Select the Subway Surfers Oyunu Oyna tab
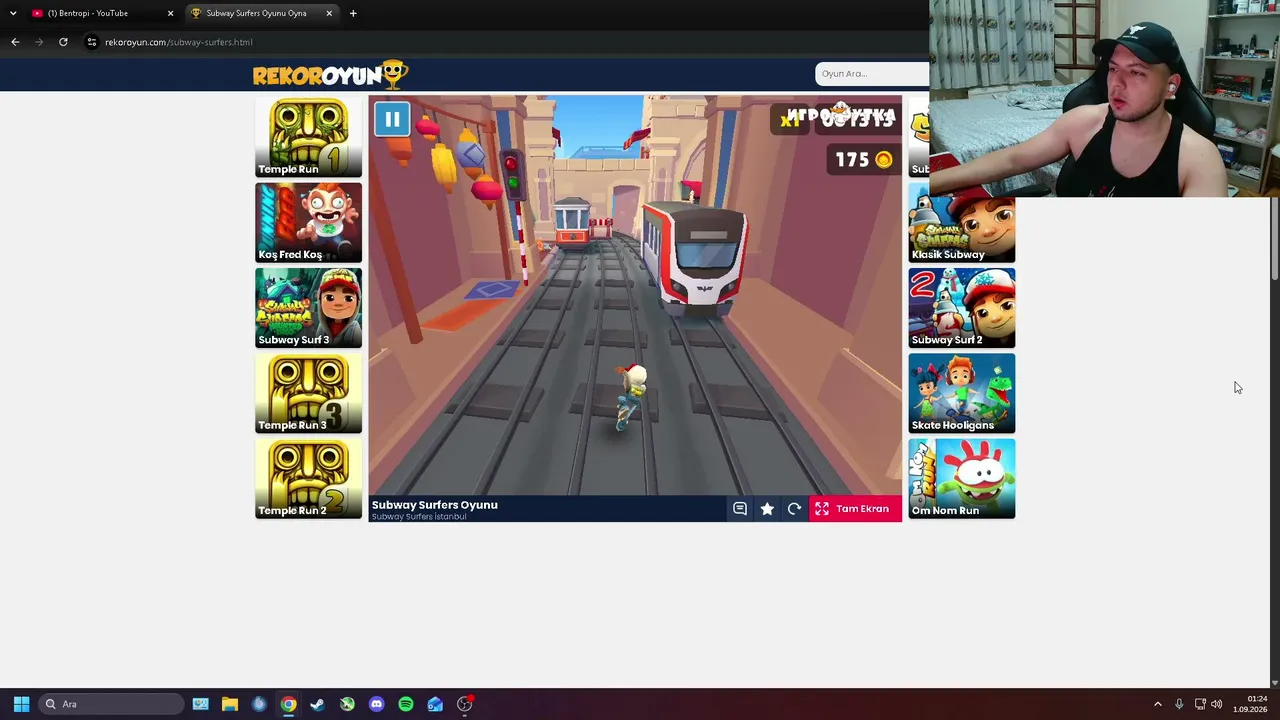 point(258,13)
